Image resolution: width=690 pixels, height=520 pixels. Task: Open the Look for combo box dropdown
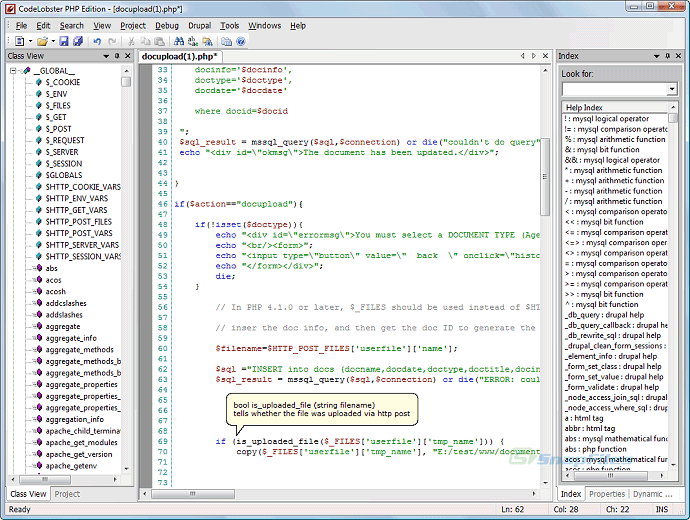(670, 89)
